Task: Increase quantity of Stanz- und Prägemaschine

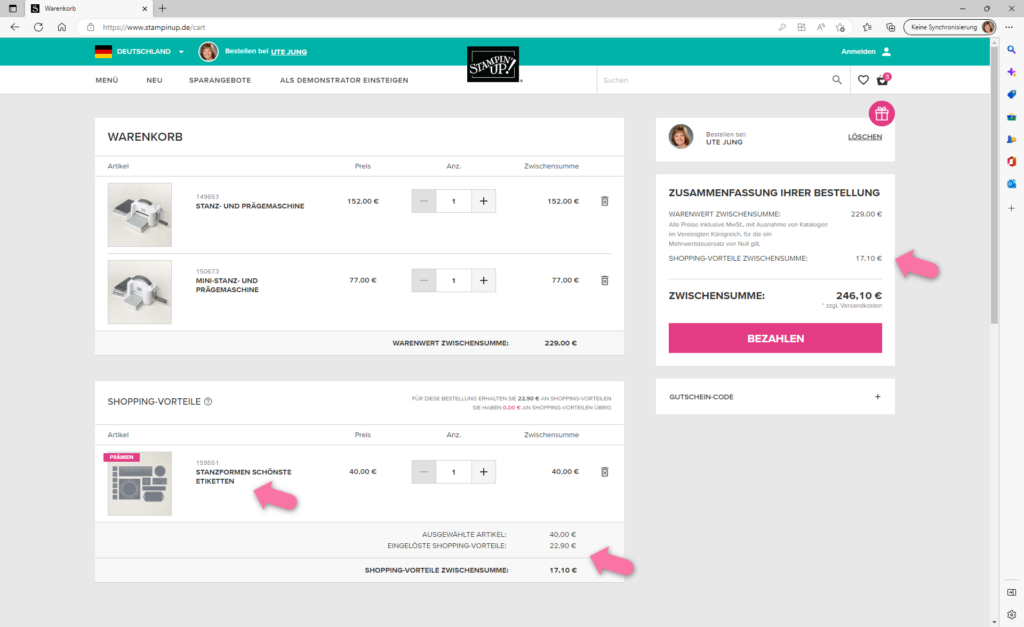Action: point(483,201)
